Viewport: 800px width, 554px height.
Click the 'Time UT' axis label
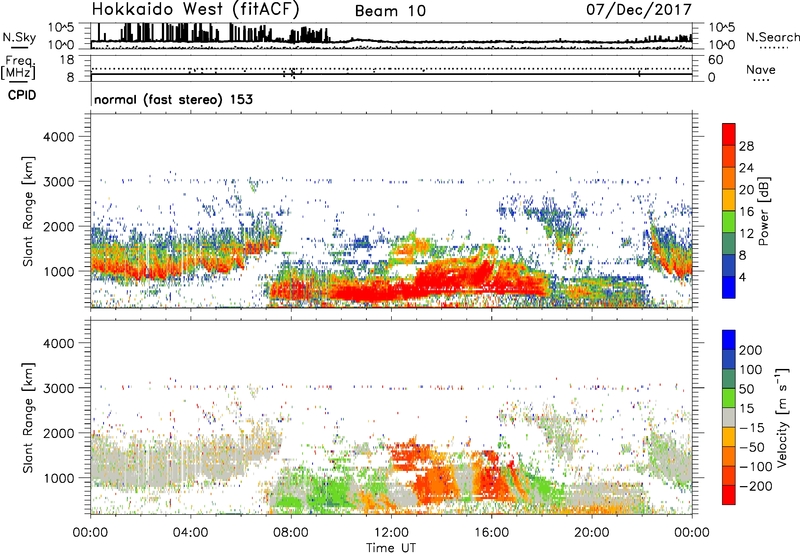click(391, 547)
